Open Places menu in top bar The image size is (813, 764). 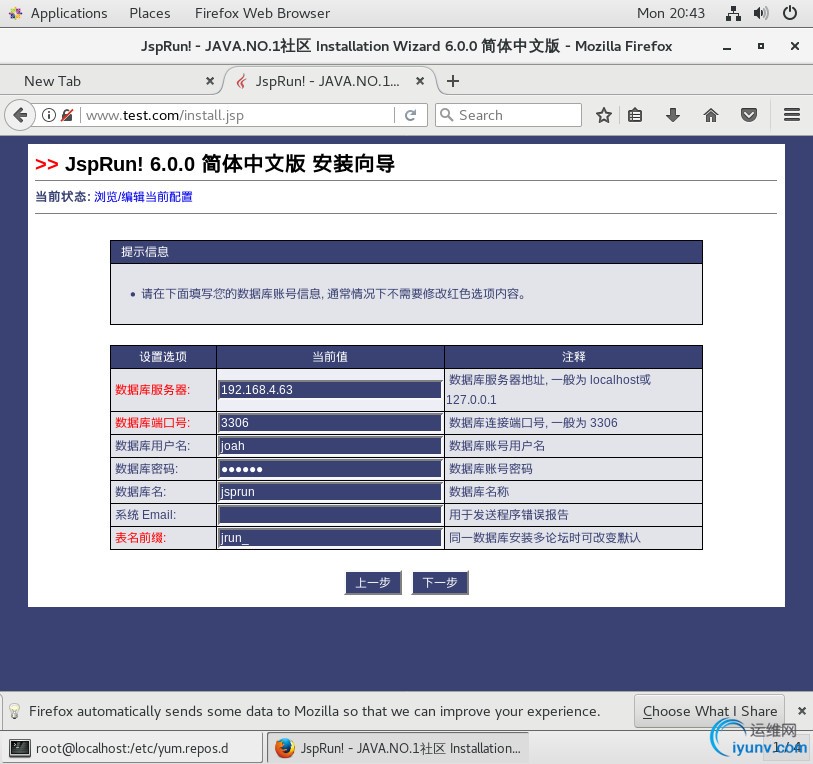pyautogui.click(x=150, y=13)
